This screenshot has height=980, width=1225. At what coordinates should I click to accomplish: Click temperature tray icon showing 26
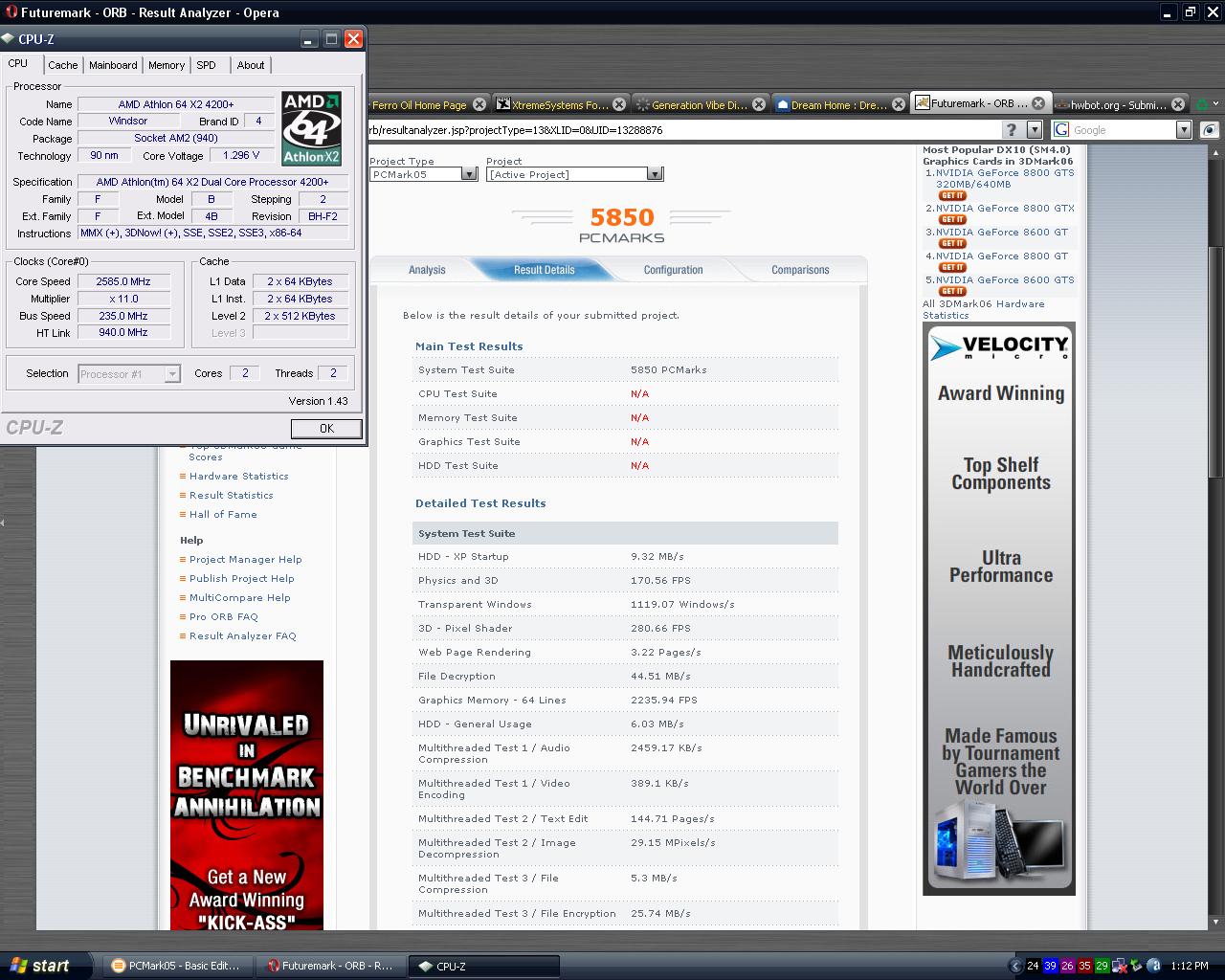[x=1067, y=966]
